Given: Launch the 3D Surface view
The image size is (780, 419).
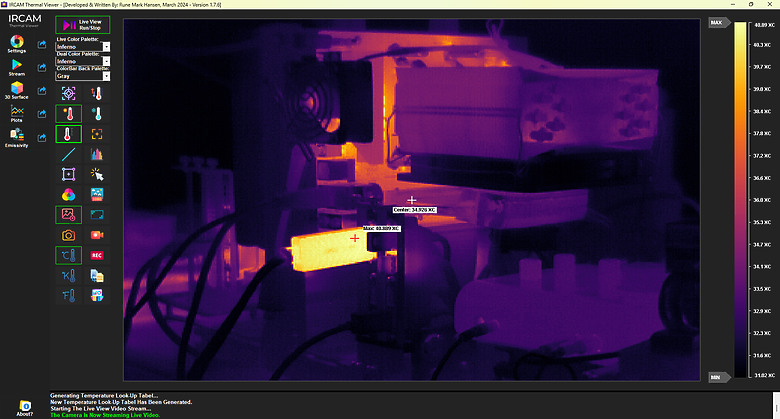Looking at the screenshot, I should click(16, 91).
